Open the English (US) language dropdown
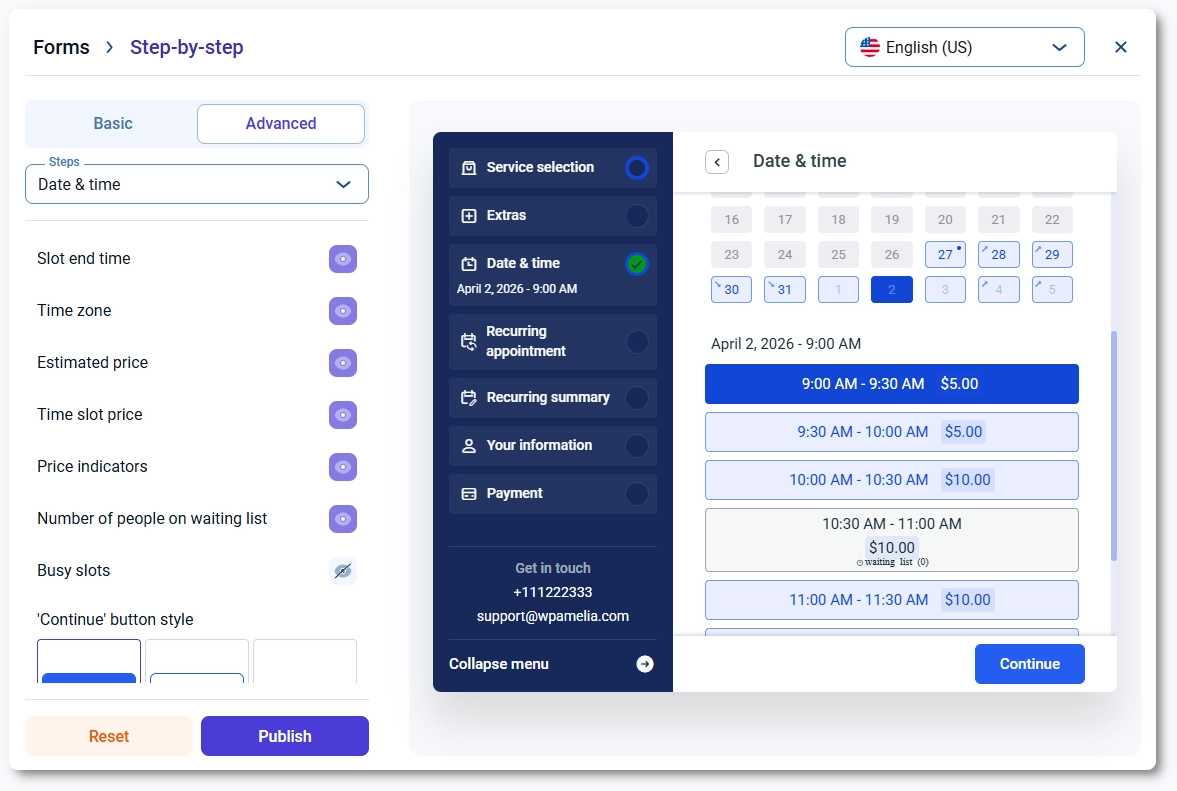This screenshot has height=791, width=1177. 963,47
